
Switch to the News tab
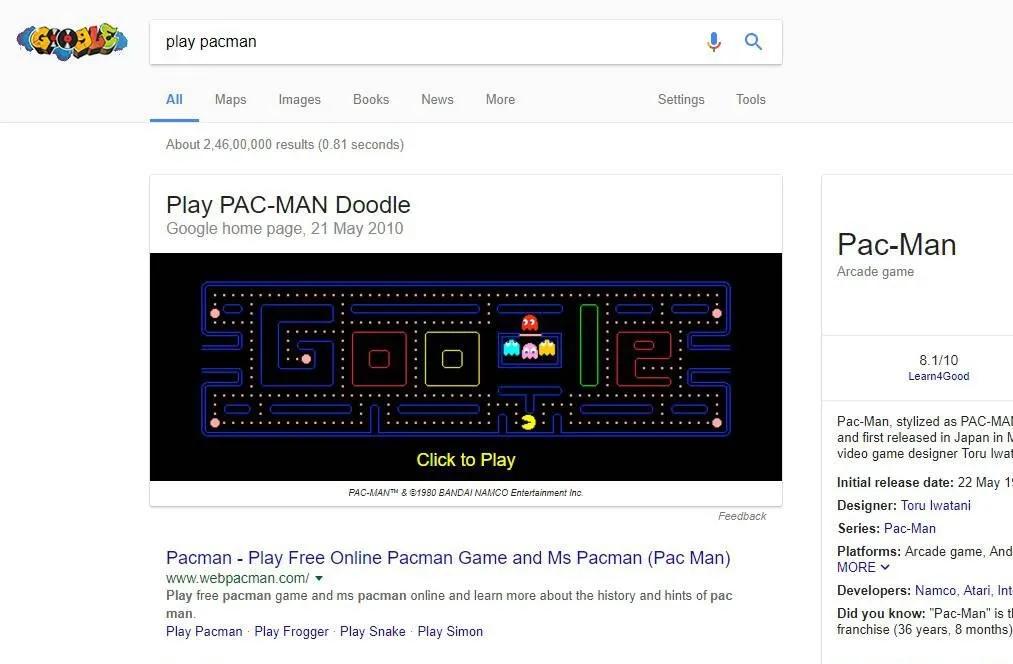pyautogui.click(x=437, y=99)
